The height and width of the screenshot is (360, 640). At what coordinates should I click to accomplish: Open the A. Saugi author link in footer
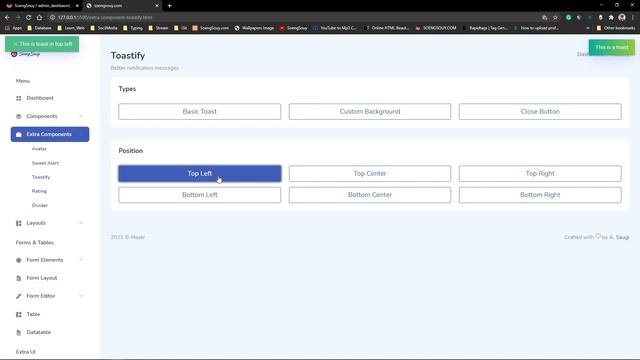(619, 237)
